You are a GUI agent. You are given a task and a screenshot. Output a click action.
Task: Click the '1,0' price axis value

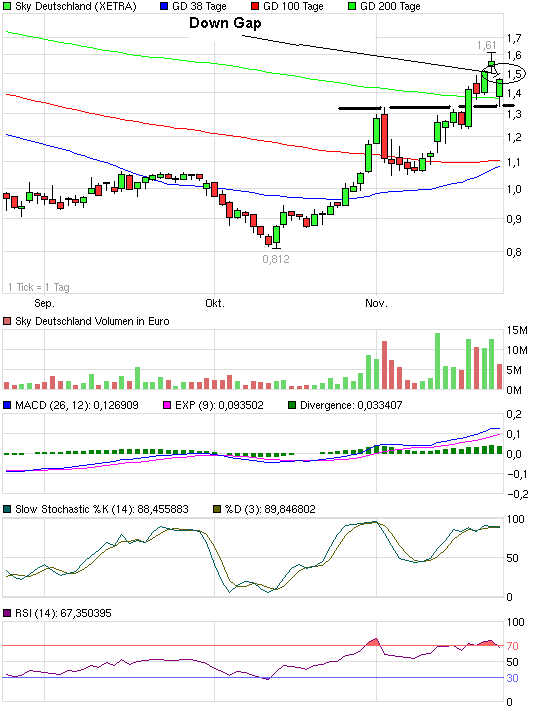514,189
